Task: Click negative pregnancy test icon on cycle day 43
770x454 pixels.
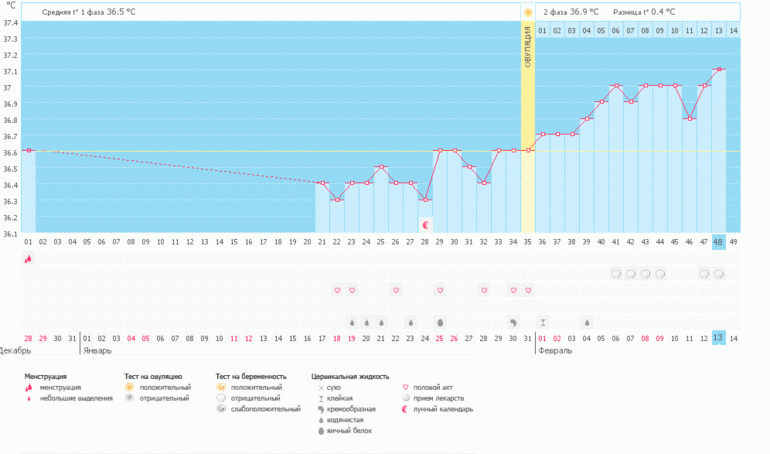Action: (645, 274)
